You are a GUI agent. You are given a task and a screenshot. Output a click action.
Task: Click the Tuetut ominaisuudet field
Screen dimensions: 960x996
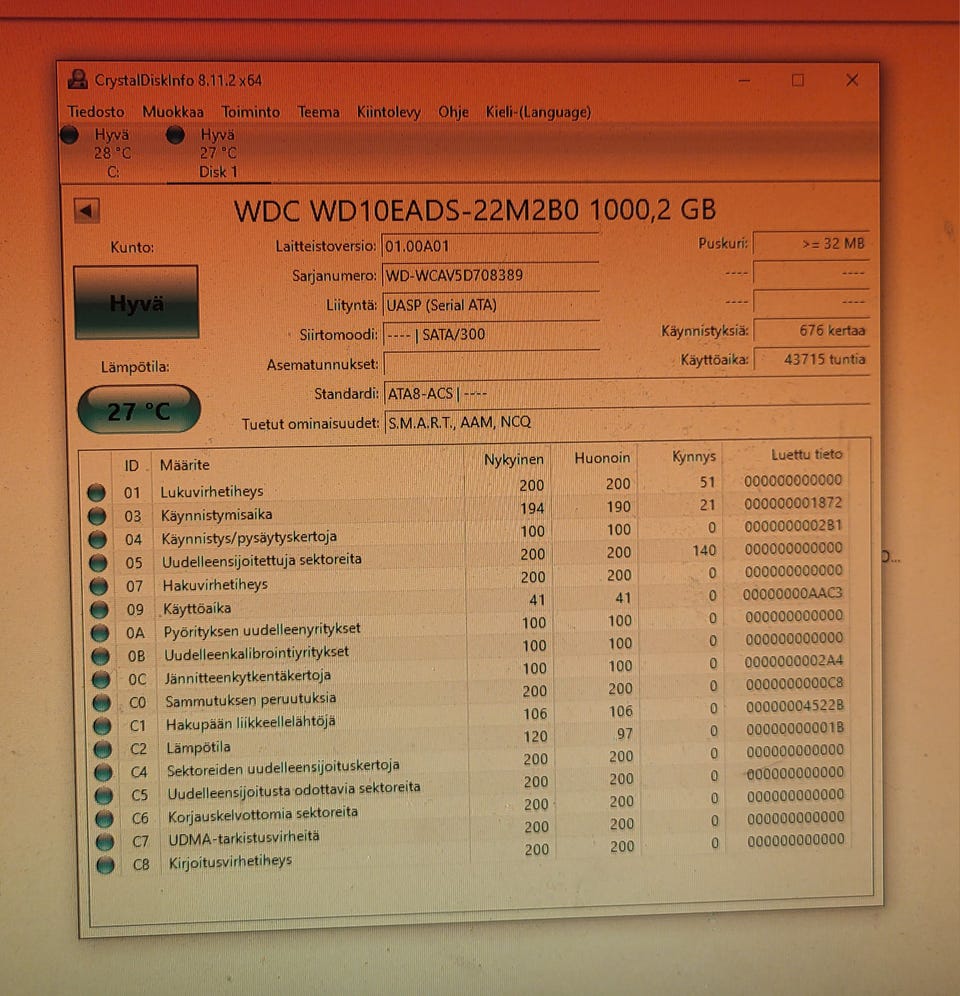click(627, 422)
